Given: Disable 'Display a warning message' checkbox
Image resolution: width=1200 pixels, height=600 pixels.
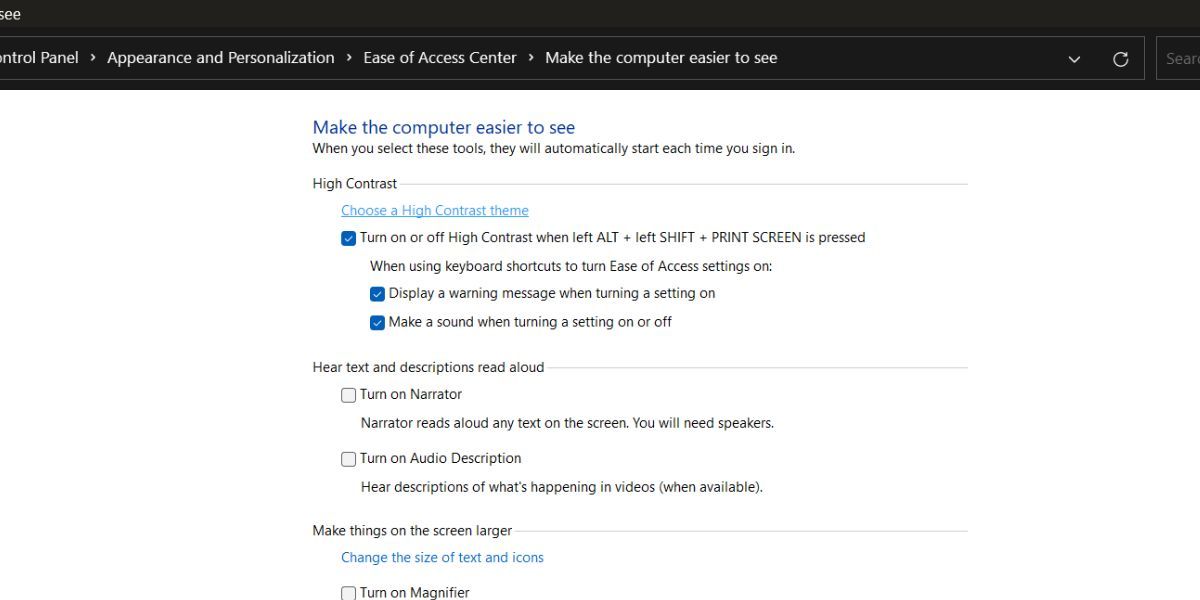Looking at the screenshot, I should point(377,294).
